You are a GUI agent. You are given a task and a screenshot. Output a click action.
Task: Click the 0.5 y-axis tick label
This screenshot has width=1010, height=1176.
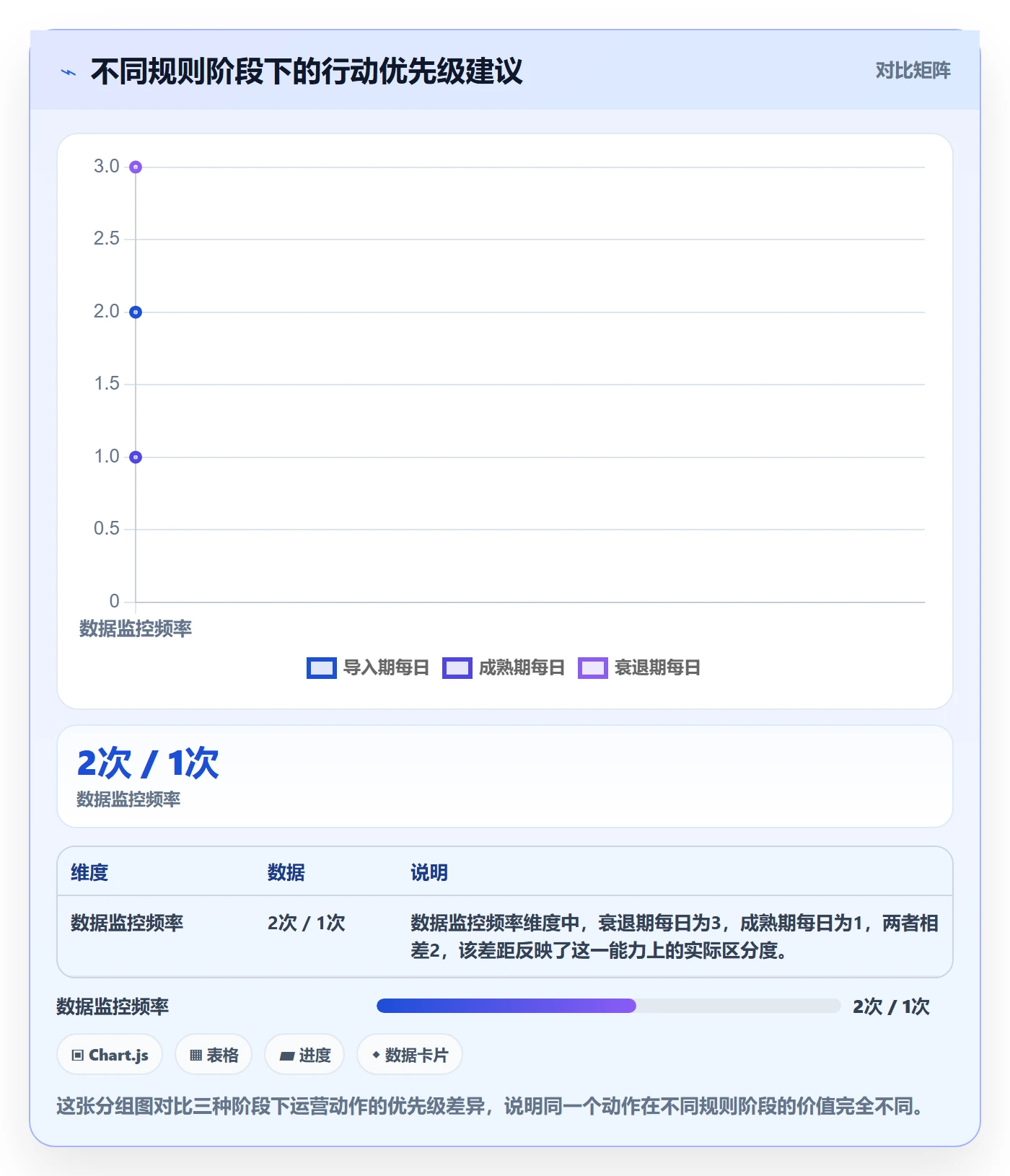[x=107, y=529]
